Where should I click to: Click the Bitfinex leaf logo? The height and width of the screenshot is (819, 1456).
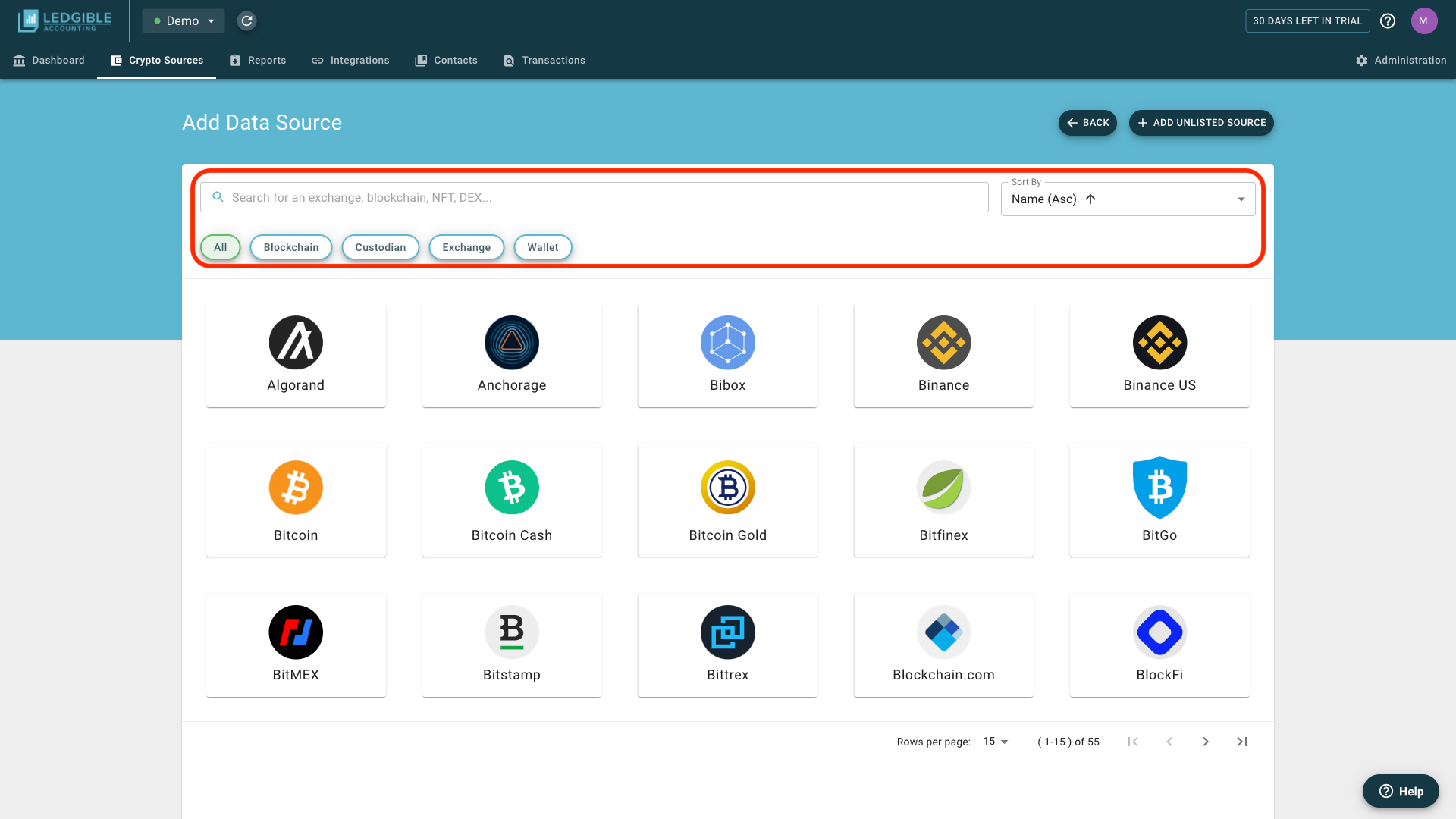pyautogui.click(x=944, y=488)
